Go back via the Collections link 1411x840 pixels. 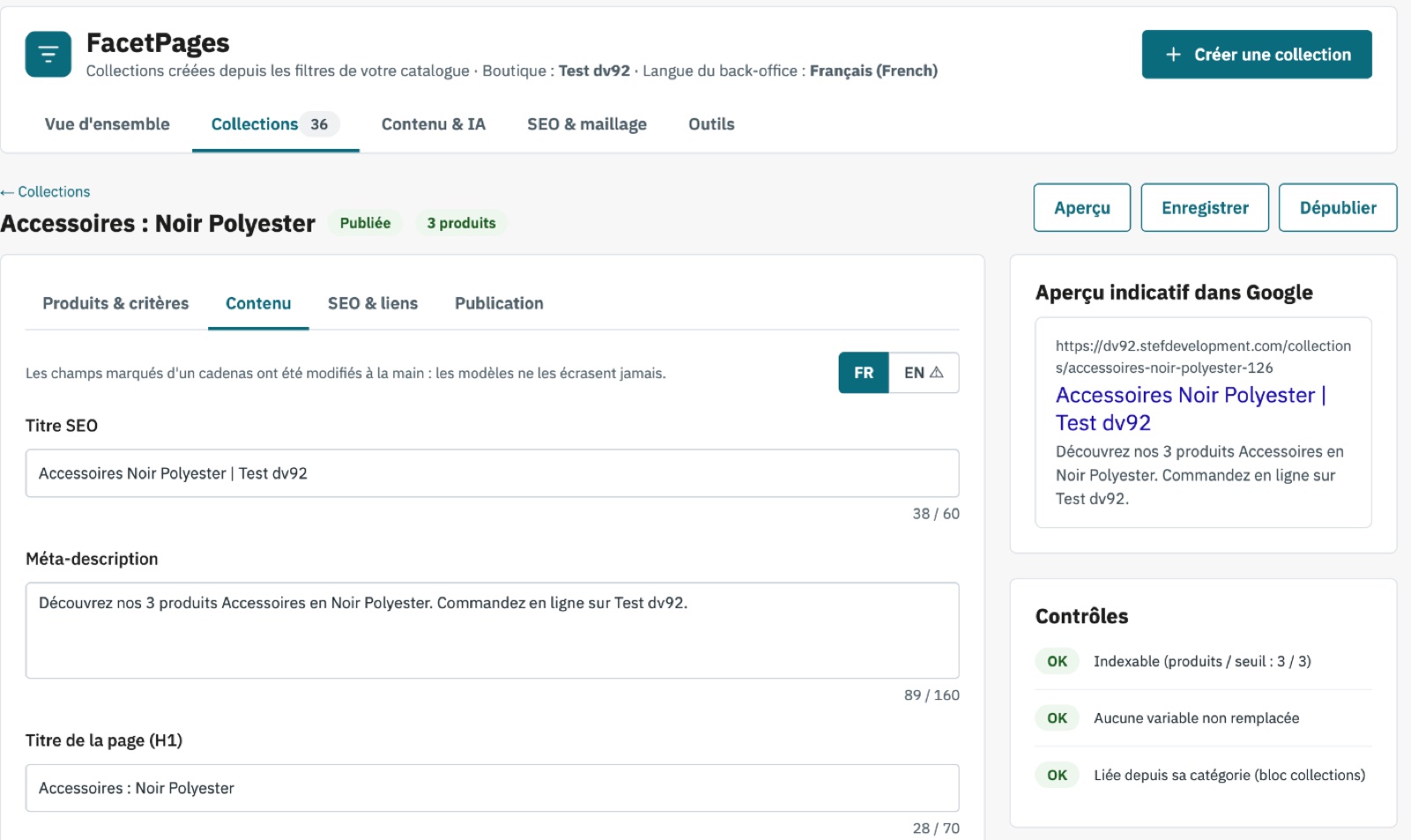(45, 191)
